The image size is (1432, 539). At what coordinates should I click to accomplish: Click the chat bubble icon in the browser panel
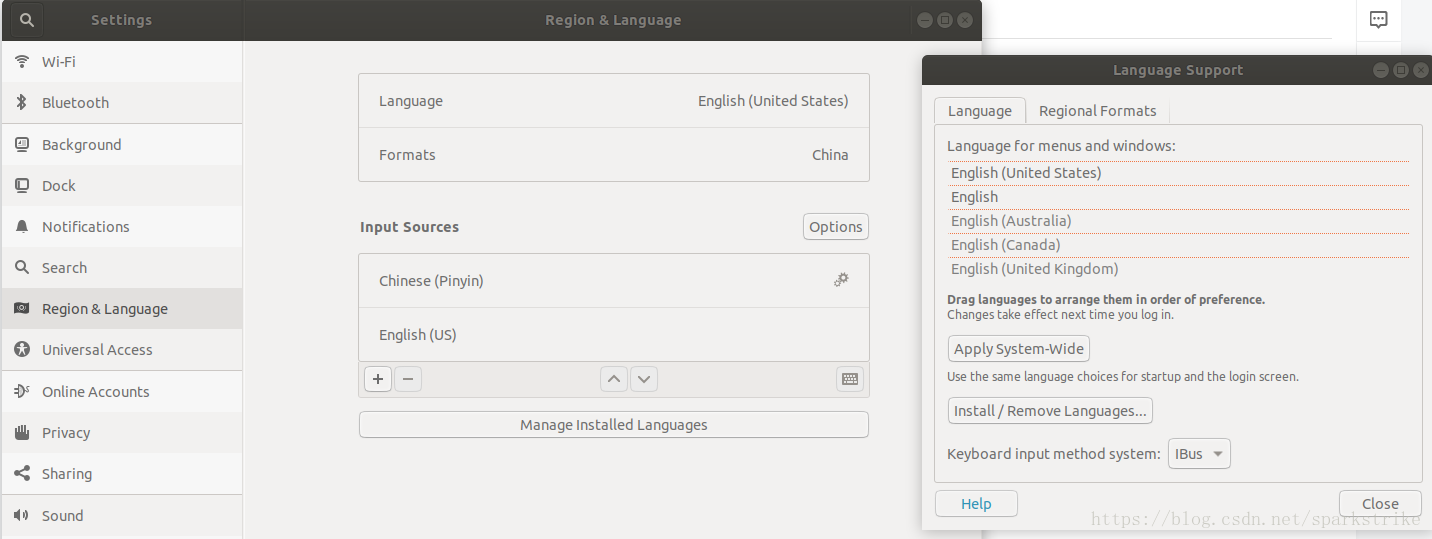pyautogui.click(x=1378, y=20)
